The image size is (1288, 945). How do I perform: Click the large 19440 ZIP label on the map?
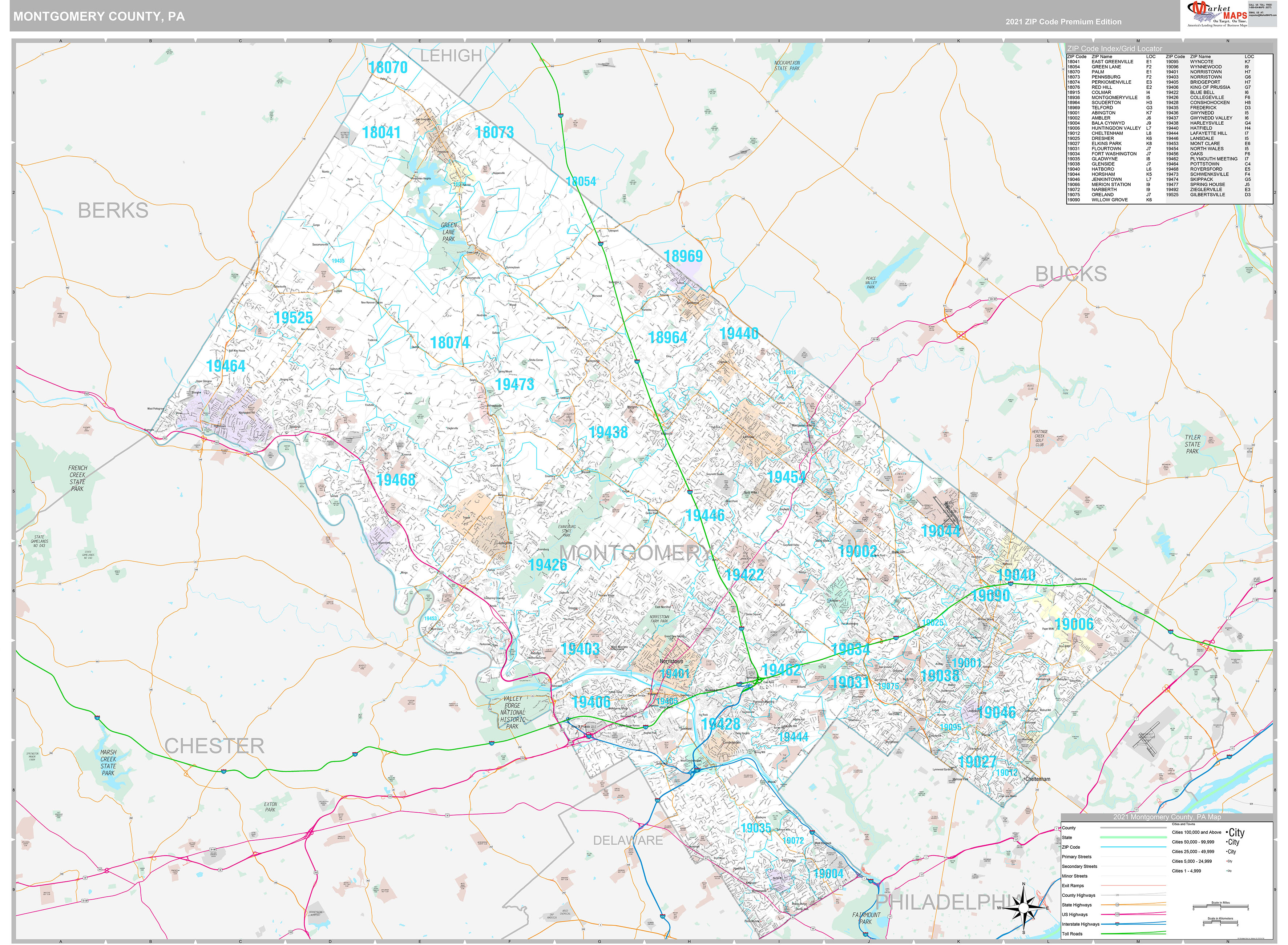(739, 334)
